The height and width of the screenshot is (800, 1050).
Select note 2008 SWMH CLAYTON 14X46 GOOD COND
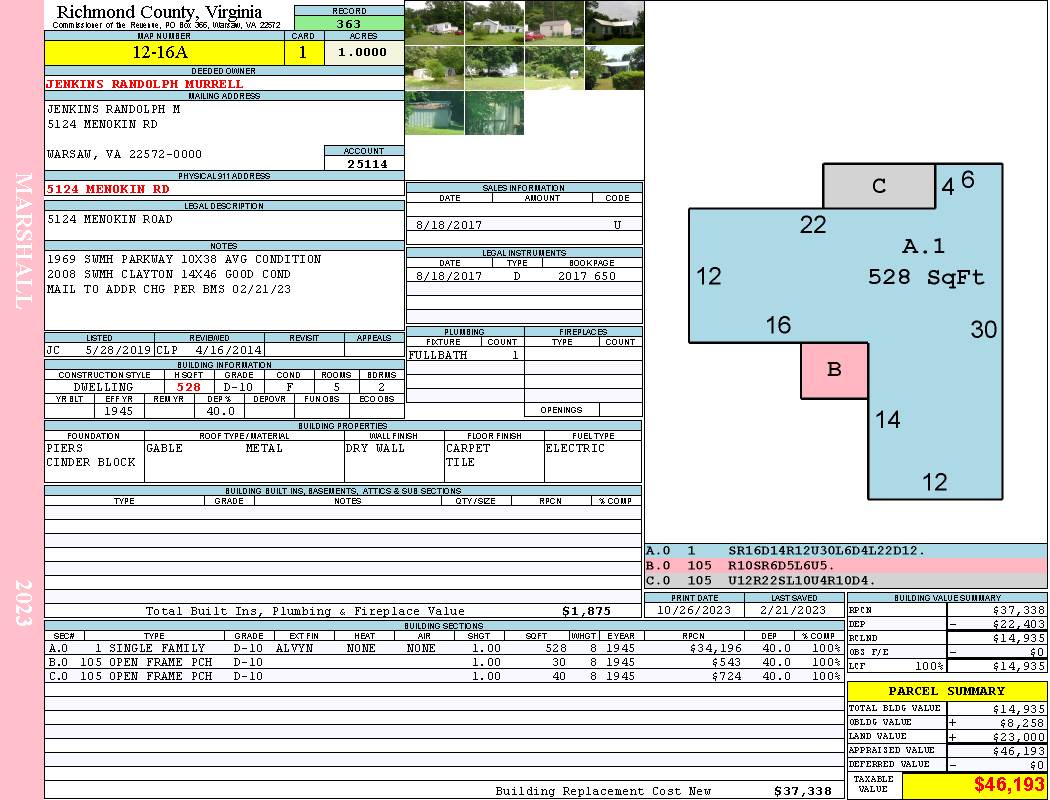(x=169, y=274)
